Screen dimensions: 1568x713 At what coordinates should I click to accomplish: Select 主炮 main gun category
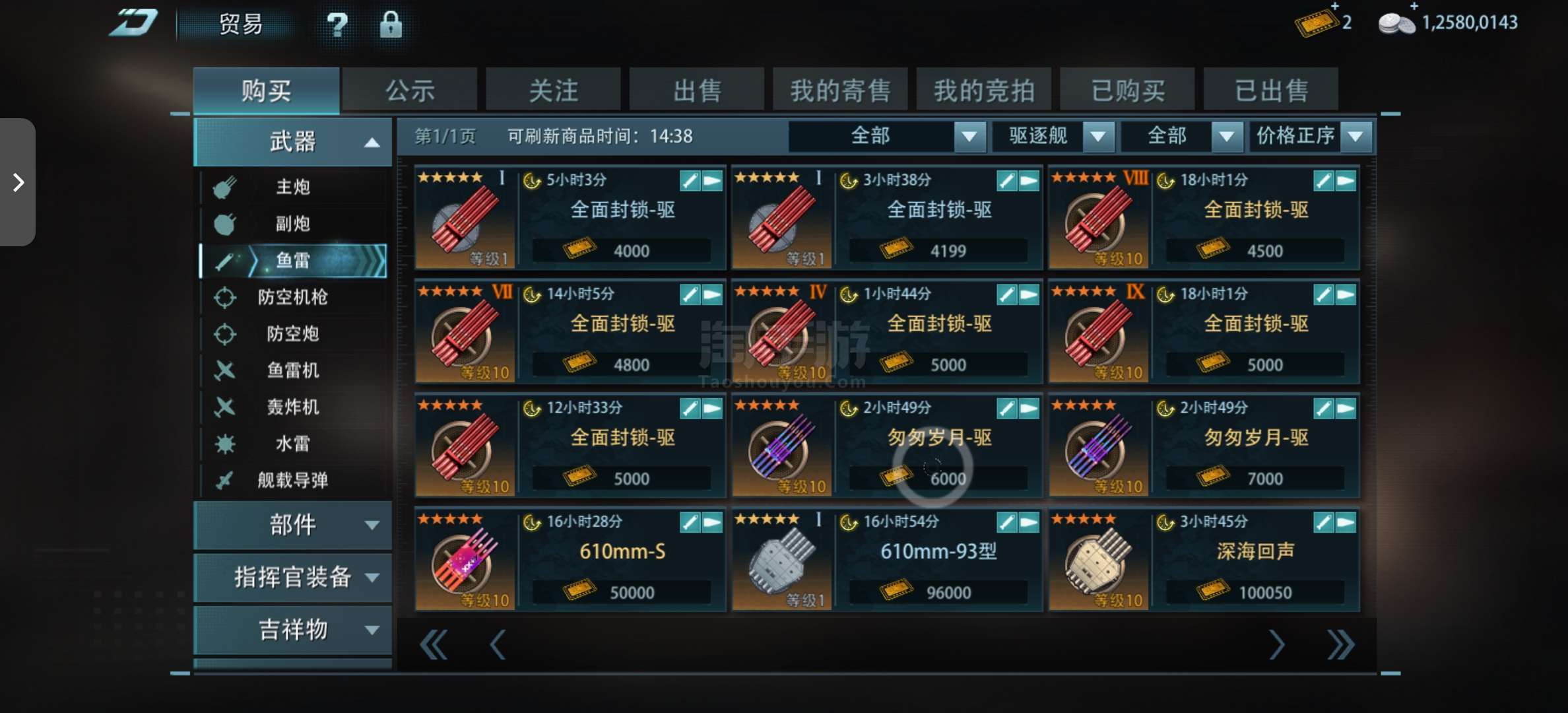click(293, 187)
